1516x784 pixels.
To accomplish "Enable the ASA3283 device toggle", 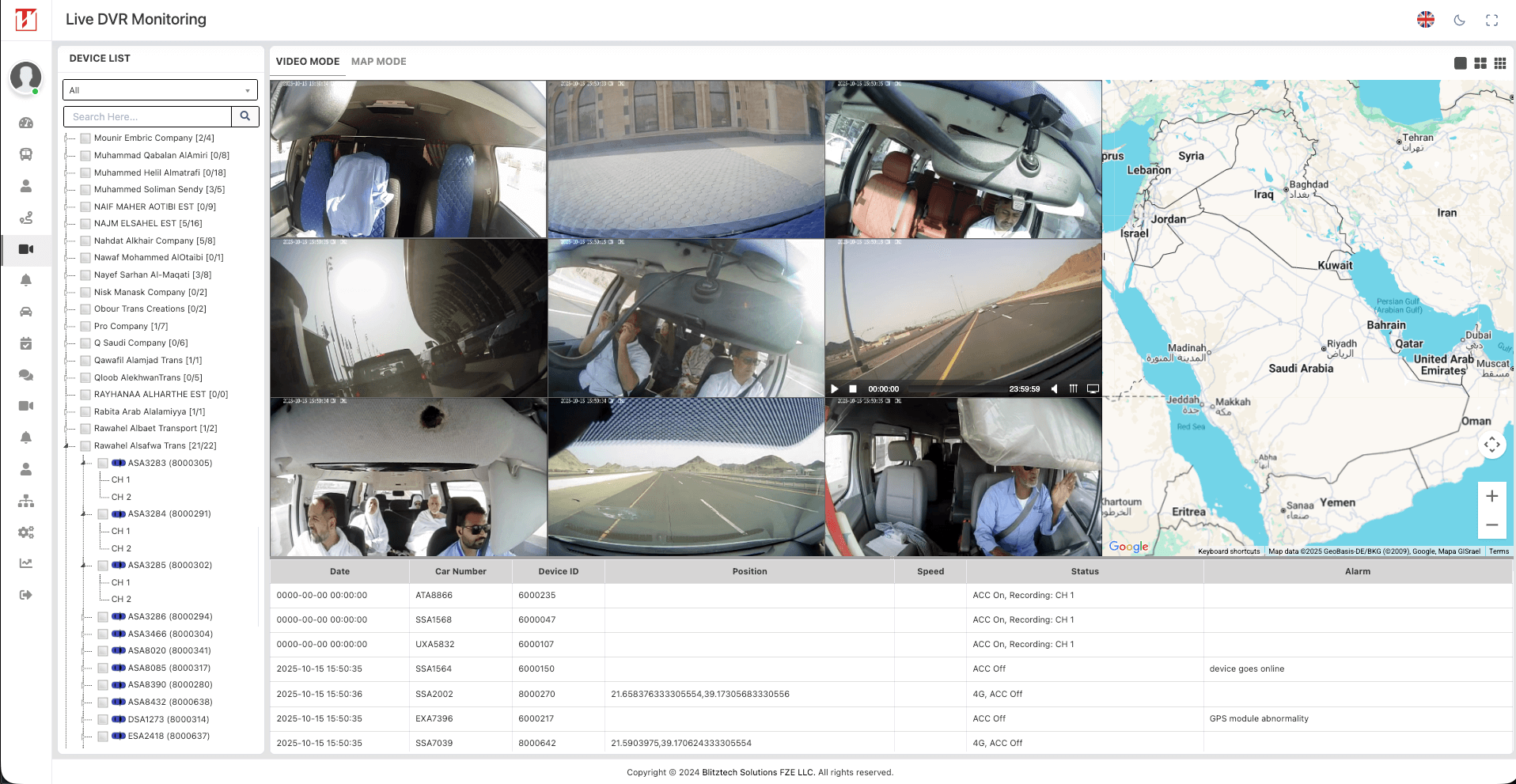I will pos(118,463).
